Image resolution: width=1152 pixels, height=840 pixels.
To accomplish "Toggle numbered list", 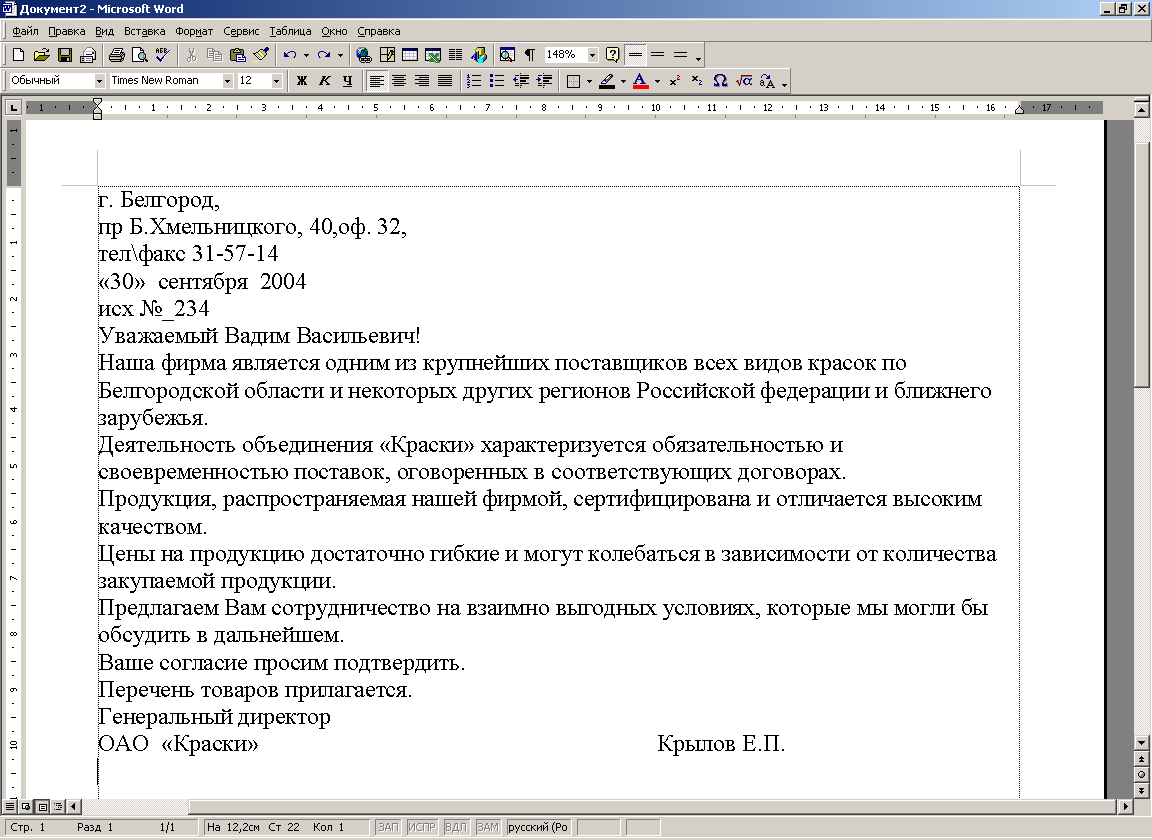I will coord(475,81).
